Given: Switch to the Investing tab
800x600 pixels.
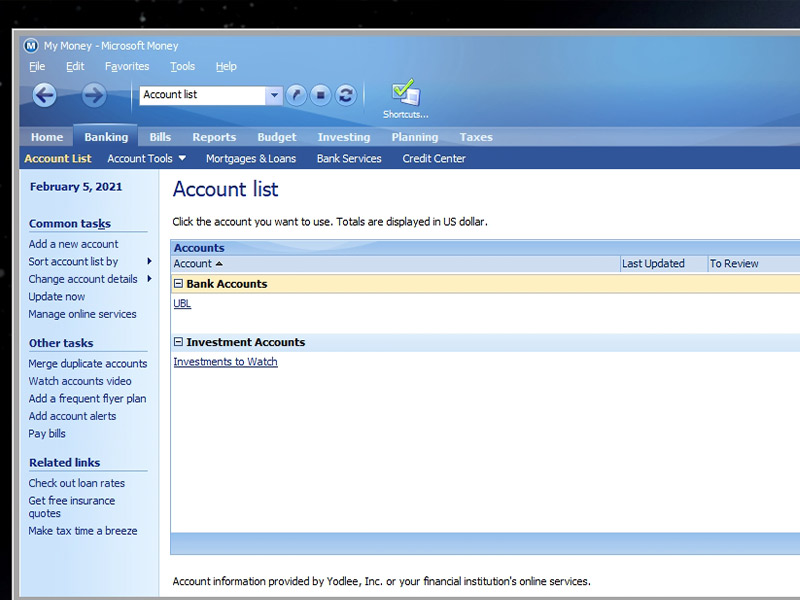Looking at the screenshot, I should [344, 137].
